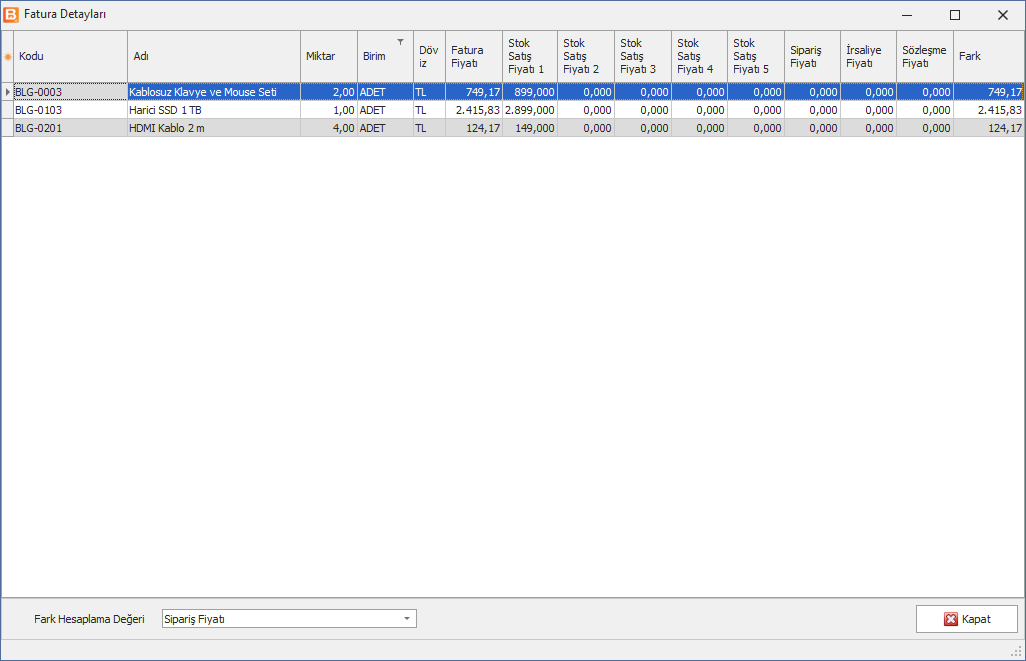Click the 899,000 stock sale price cell
This screenshot has width=1026, height=661.
click(x=530, y=92)
